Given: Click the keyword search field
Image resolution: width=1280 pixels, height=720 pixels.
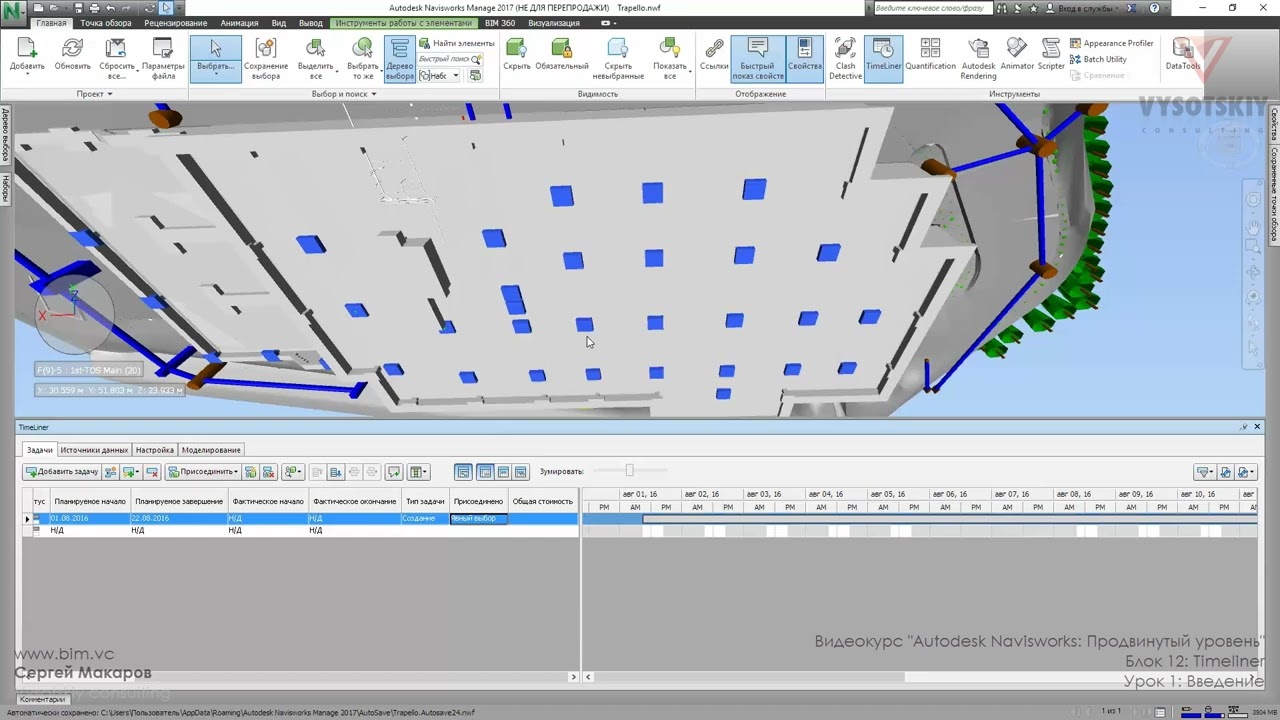Looking at the screenshot, I should [932, 8].
